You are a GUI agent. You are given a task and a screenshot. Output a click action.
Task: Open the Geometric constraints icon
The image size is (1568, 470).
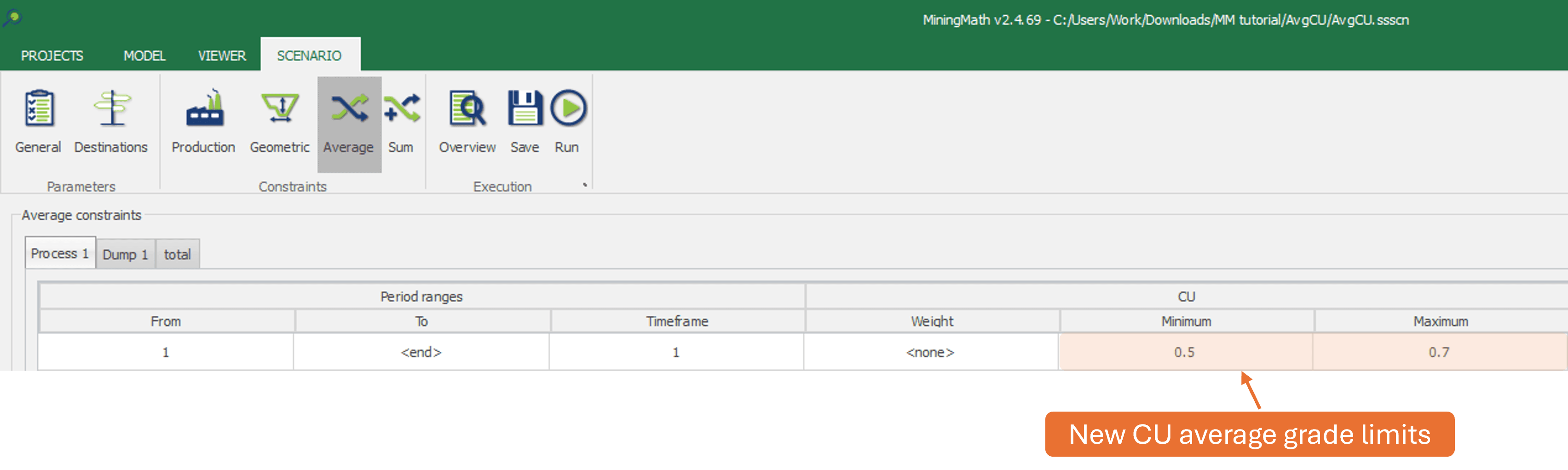tap(279, 109)
